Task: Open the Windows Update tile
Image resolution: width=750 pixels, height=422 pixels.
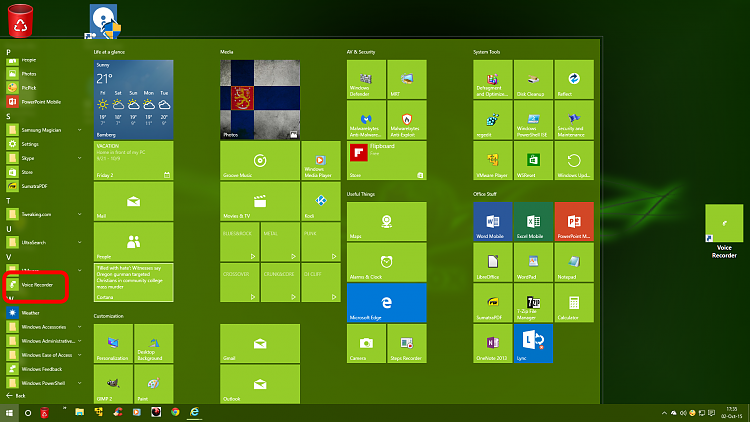Action: [x=574, y=161]
